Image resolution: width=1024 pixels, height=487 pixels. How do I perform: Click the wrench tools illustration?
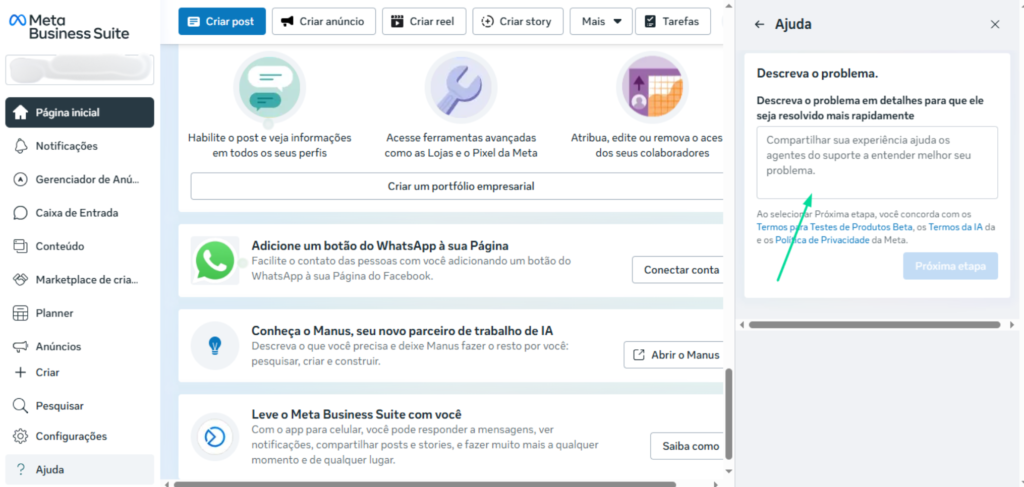(460, 87)
